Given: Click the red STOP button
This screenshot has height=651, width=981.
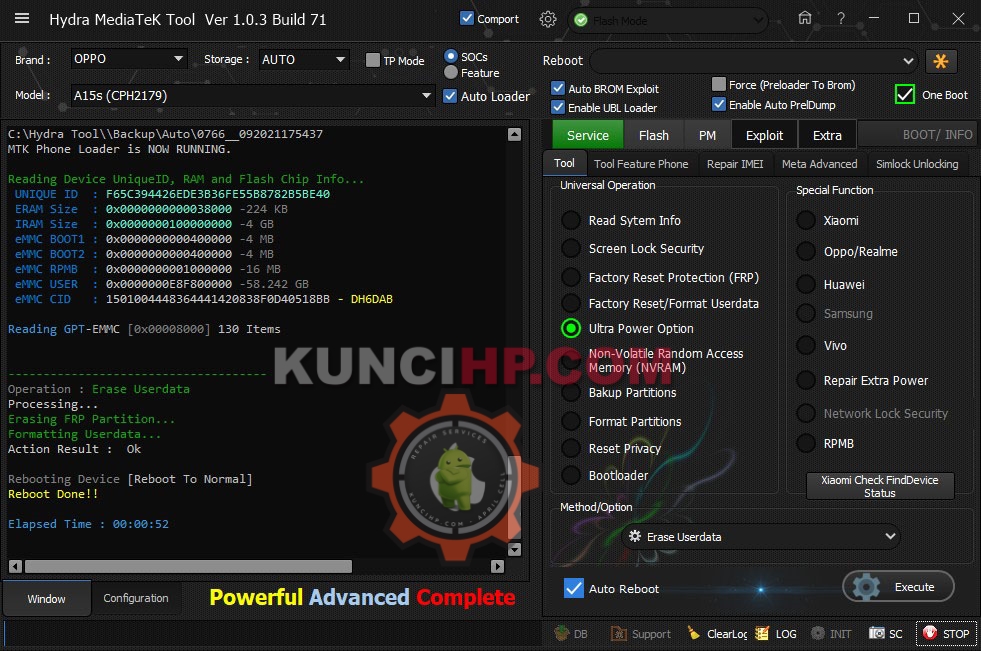Looking at the screenshot, I should click(x=946, y=633).
